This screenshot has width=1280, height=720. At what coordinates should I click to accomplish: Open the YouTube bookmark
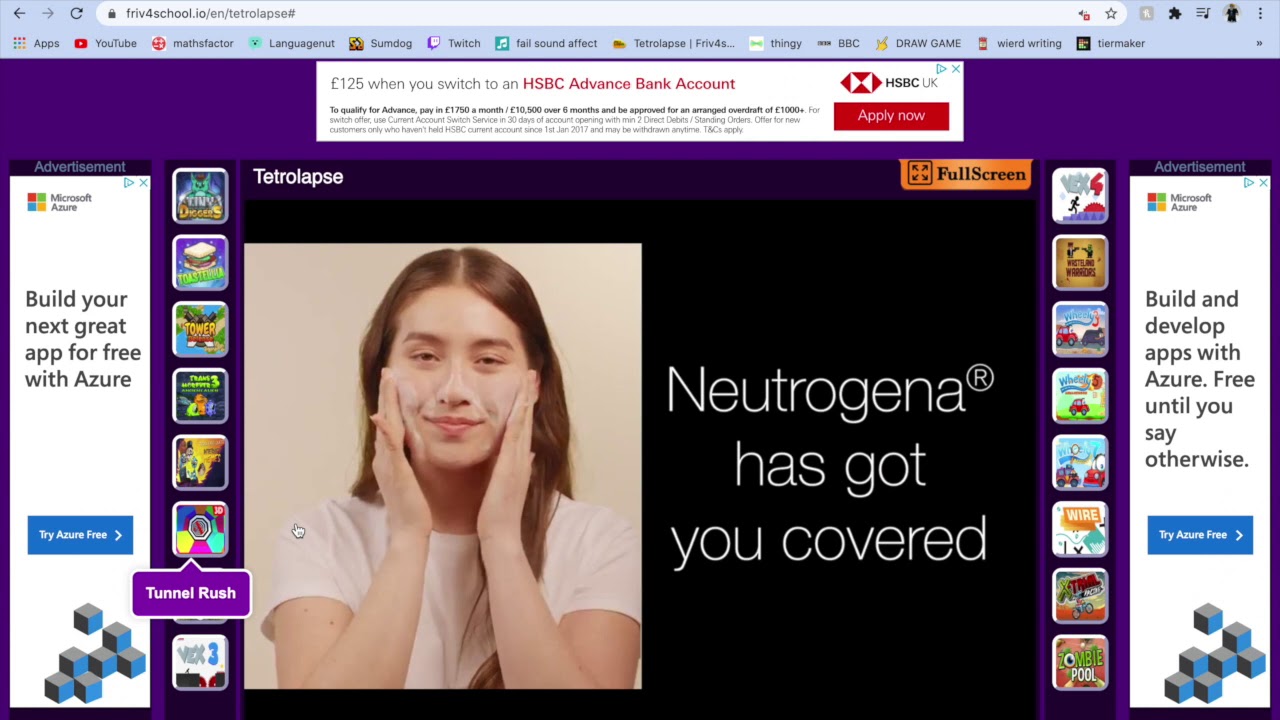[105, 44]
